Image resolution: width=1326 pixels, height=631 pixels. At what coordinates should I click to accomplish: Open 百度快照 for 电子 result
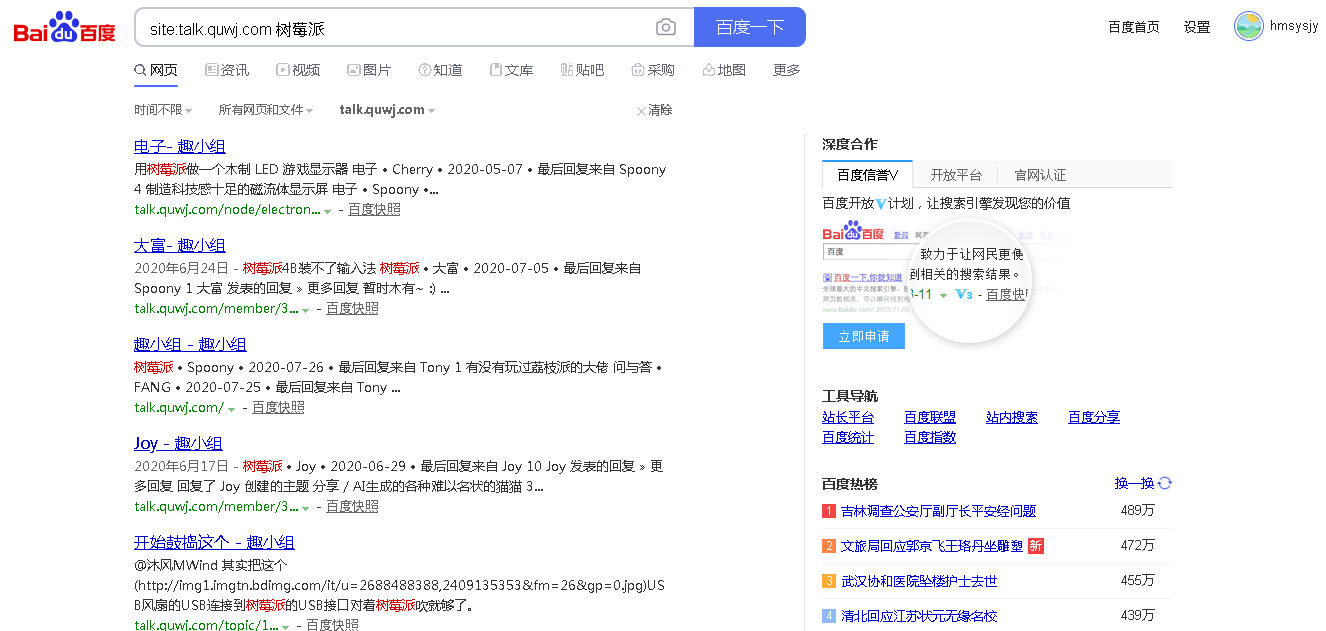(374, 209)
